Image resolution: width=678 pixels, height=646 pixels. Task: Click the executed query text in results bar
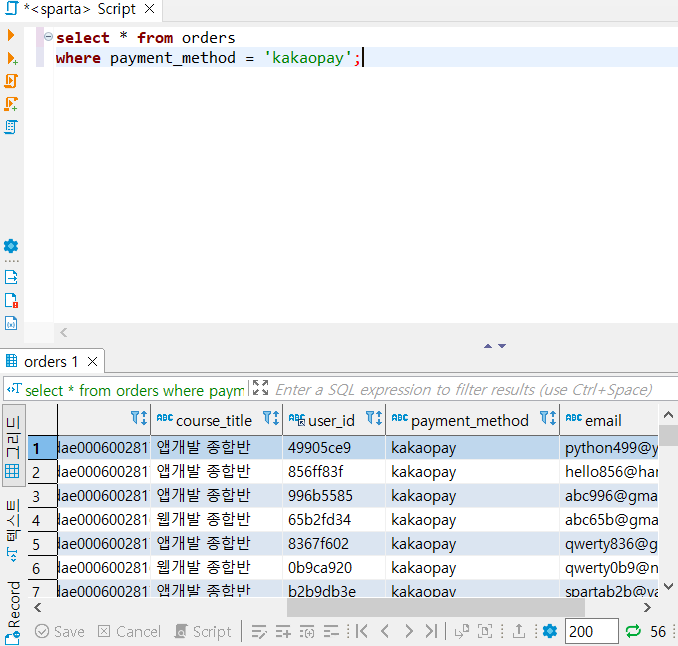click(134, 390)
